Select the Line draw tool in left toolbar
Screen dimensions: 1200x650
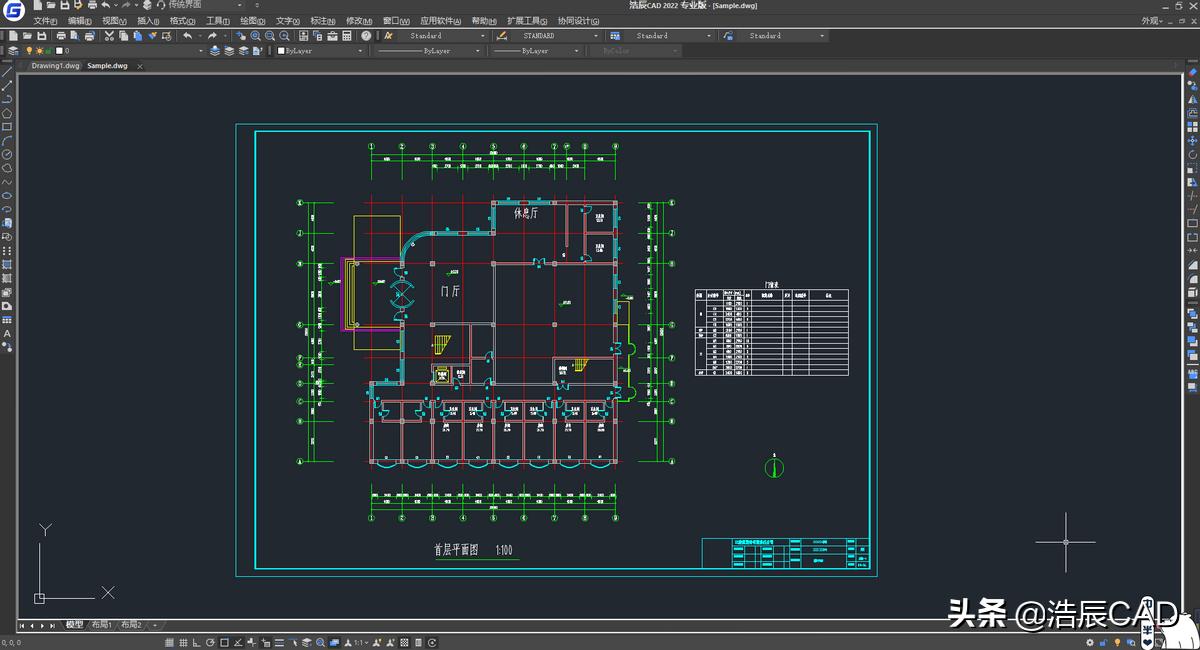click(7, 72)
